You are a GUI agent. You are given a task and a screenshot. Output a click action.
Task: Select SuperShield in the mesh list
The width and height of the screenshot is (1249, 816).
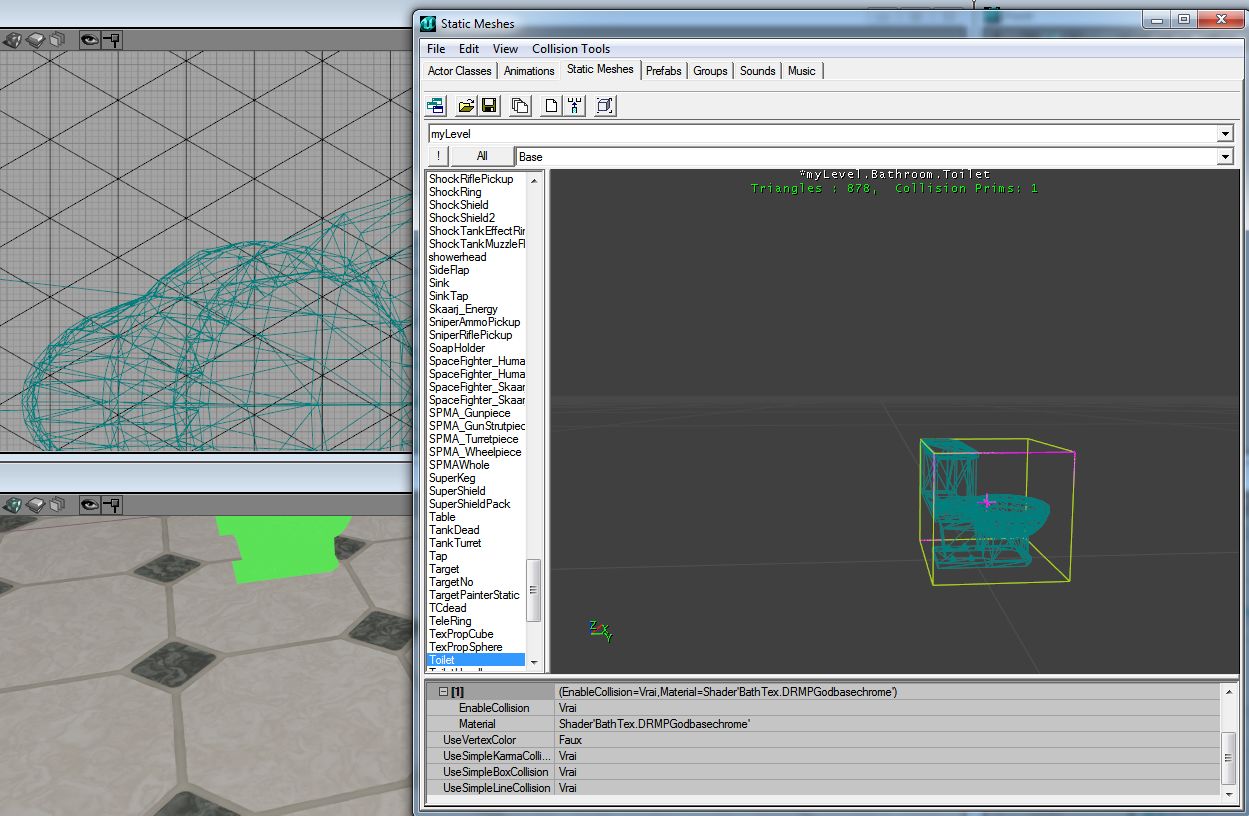(457, 491)
